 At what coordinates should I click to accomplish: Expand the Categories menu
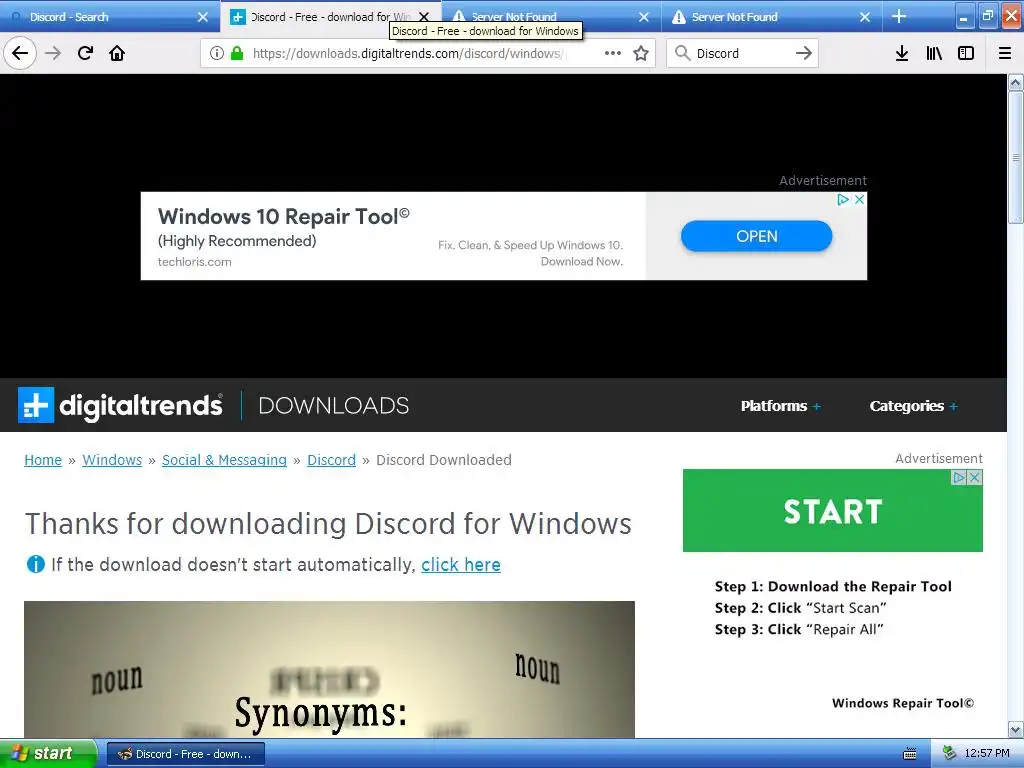pos(913,406)
